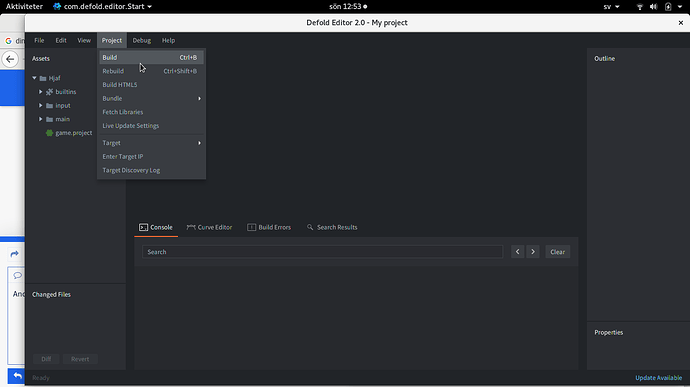Close the Project menu via its header

(112, 41)
